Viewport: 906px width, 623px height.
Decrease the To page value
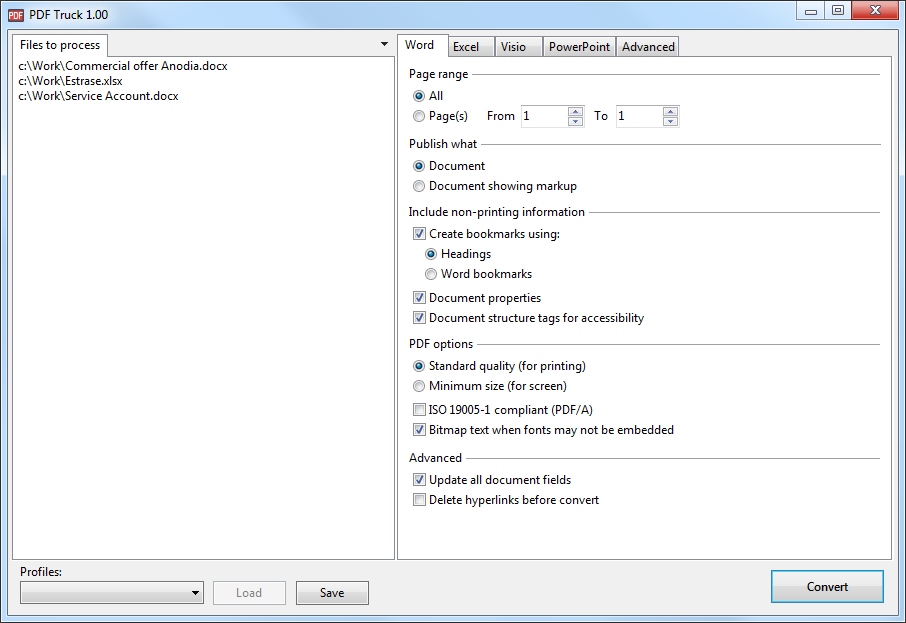pos(670,121)
